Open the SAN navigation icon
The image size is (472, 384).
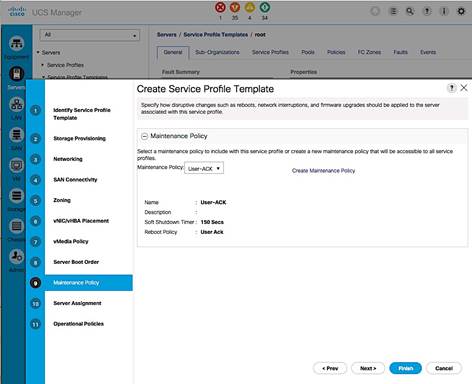click(x=16, y=135)
